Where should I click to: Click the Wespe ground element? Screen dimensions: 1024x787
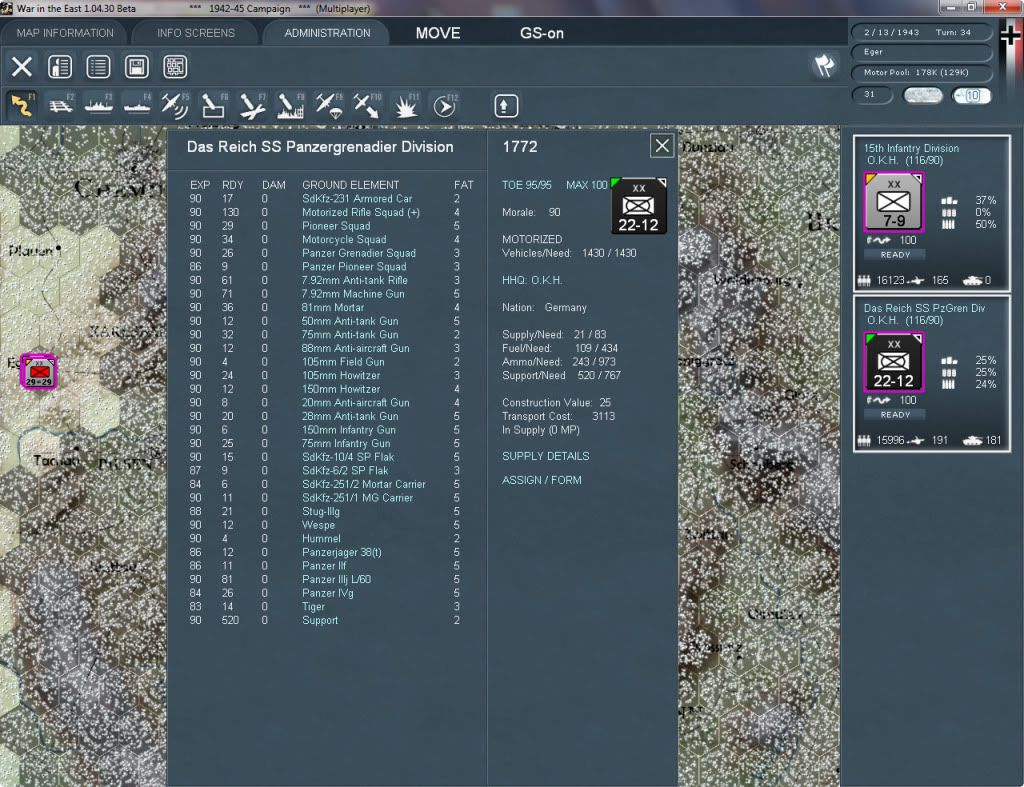coord(318,525)
